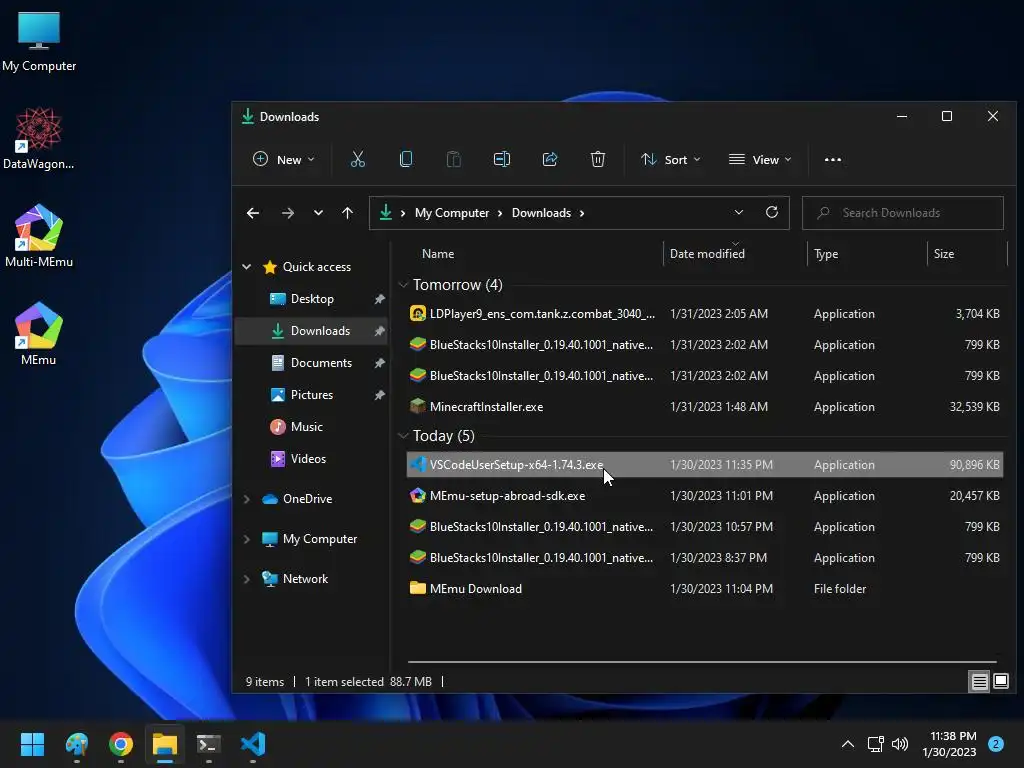Select BlueStacks installer dated 1/30/2023 8:37 PM
Image resolution: width=1024 pixels, height=768 pixels.
(705, 558)
